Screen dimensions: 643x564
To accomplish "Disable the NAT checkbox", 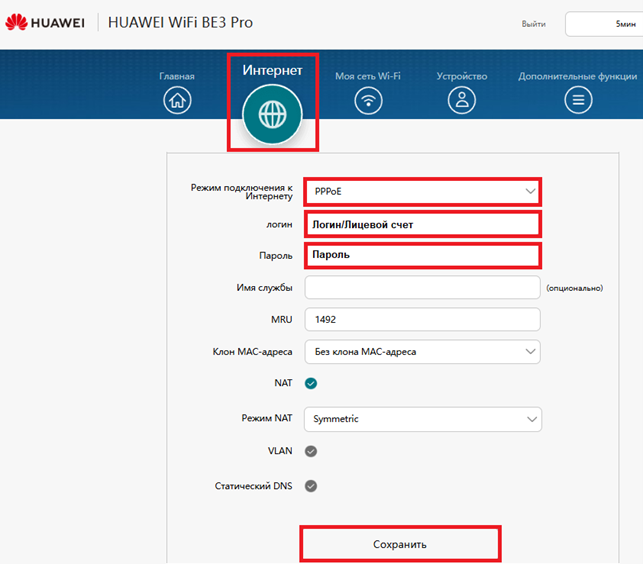I will [311, 383].
